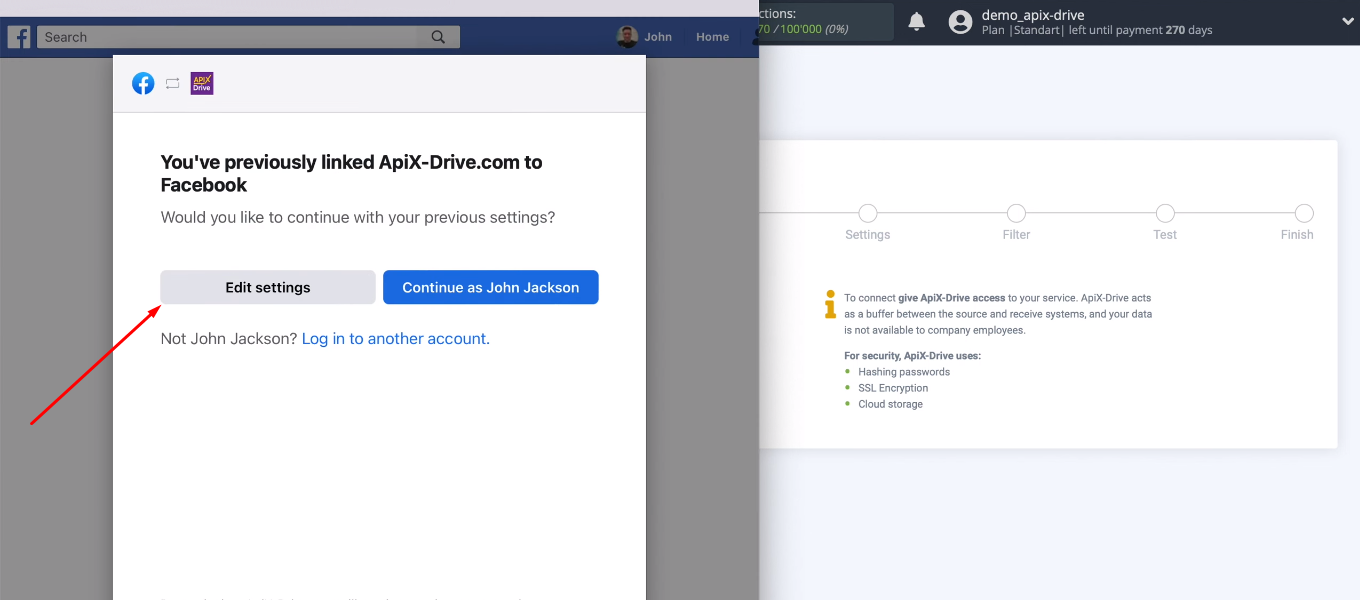Screen dimensions: 1360x600
Task: Select the Settings step circle
Action: [x=868, y=213]
